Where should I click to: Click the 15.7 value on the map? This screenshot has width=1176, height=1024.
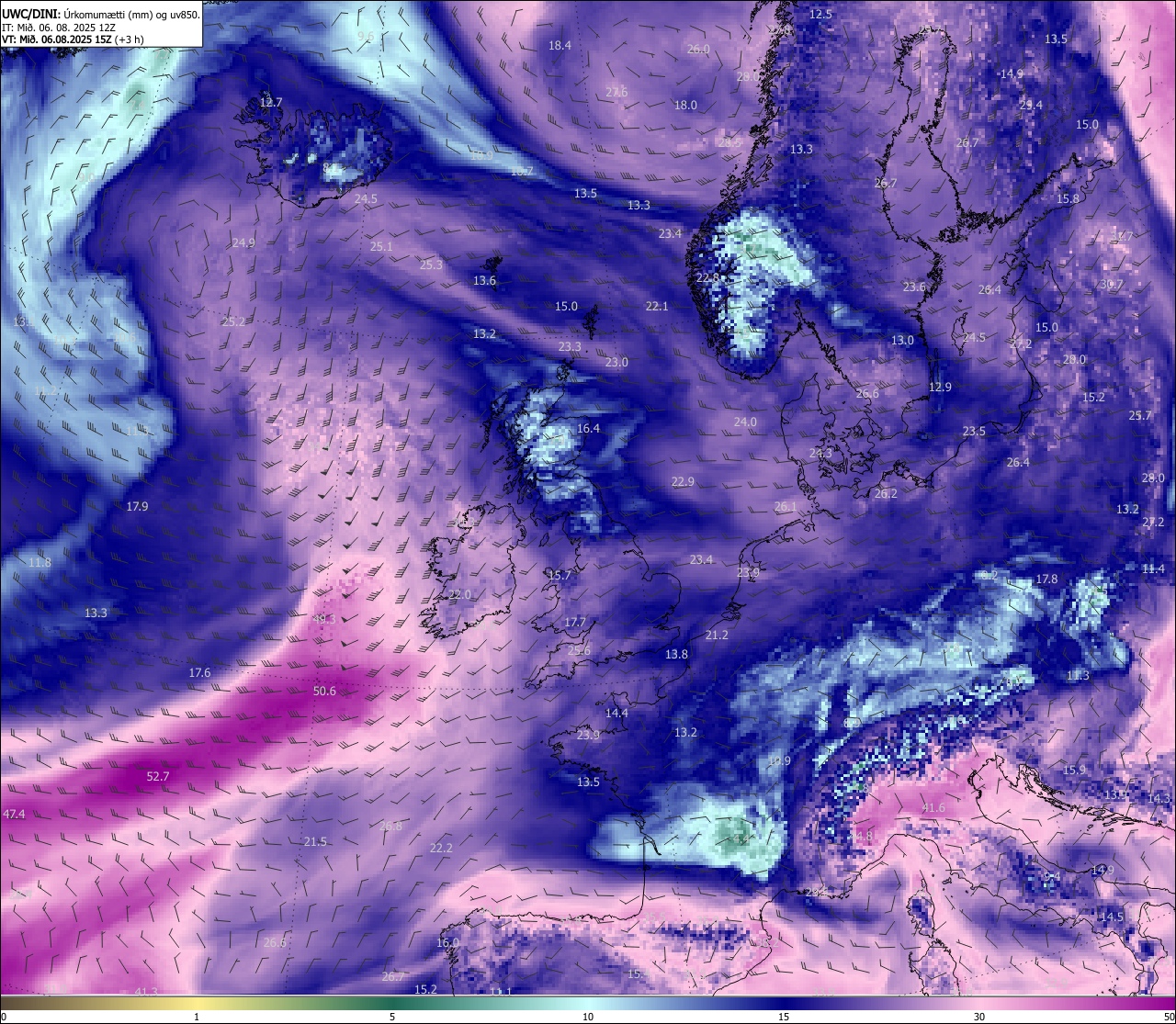[560, 576]
